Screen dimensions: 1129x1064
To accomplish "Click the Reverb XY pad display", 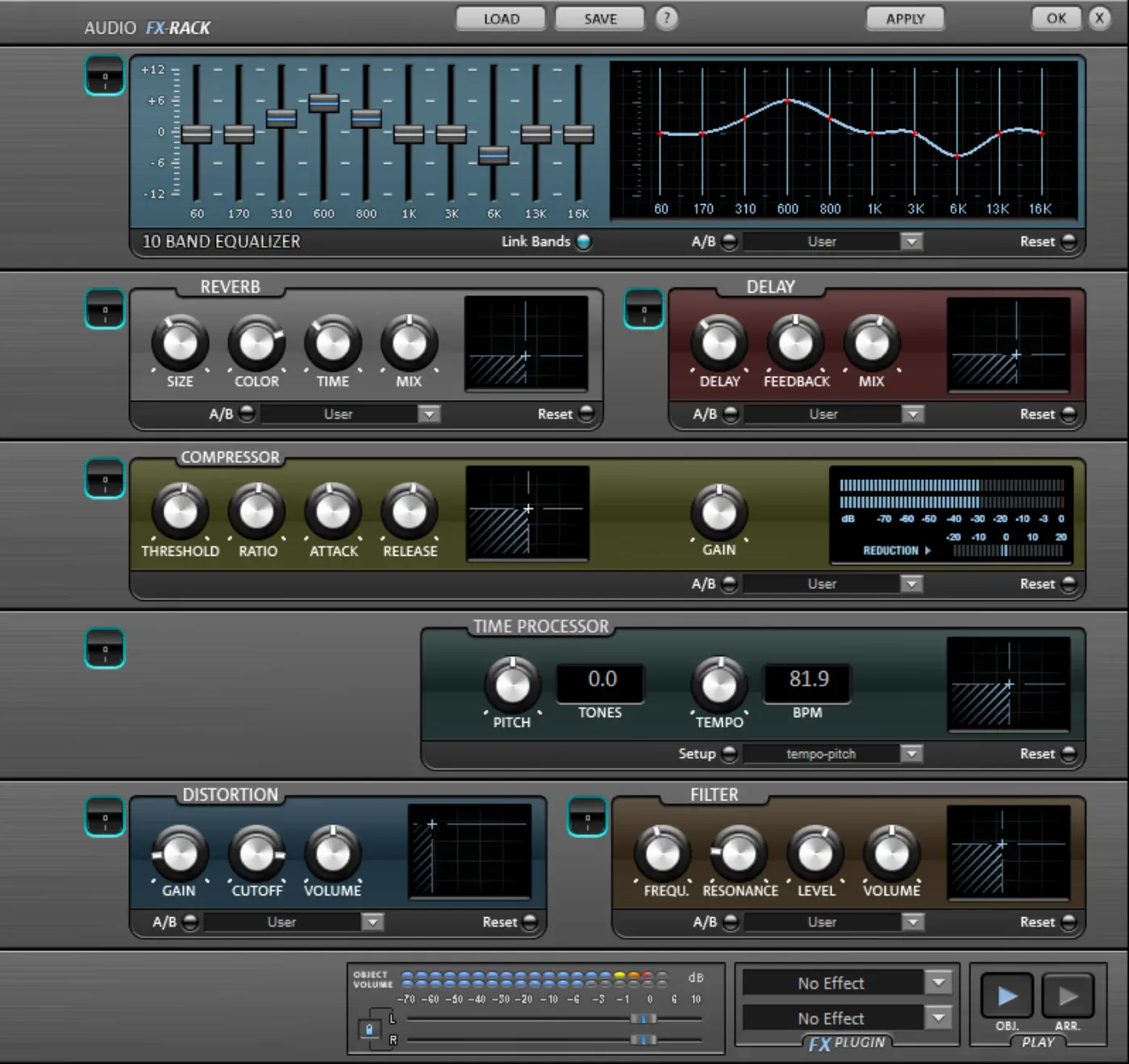I will pyautogui.click(x=526, y=343).
